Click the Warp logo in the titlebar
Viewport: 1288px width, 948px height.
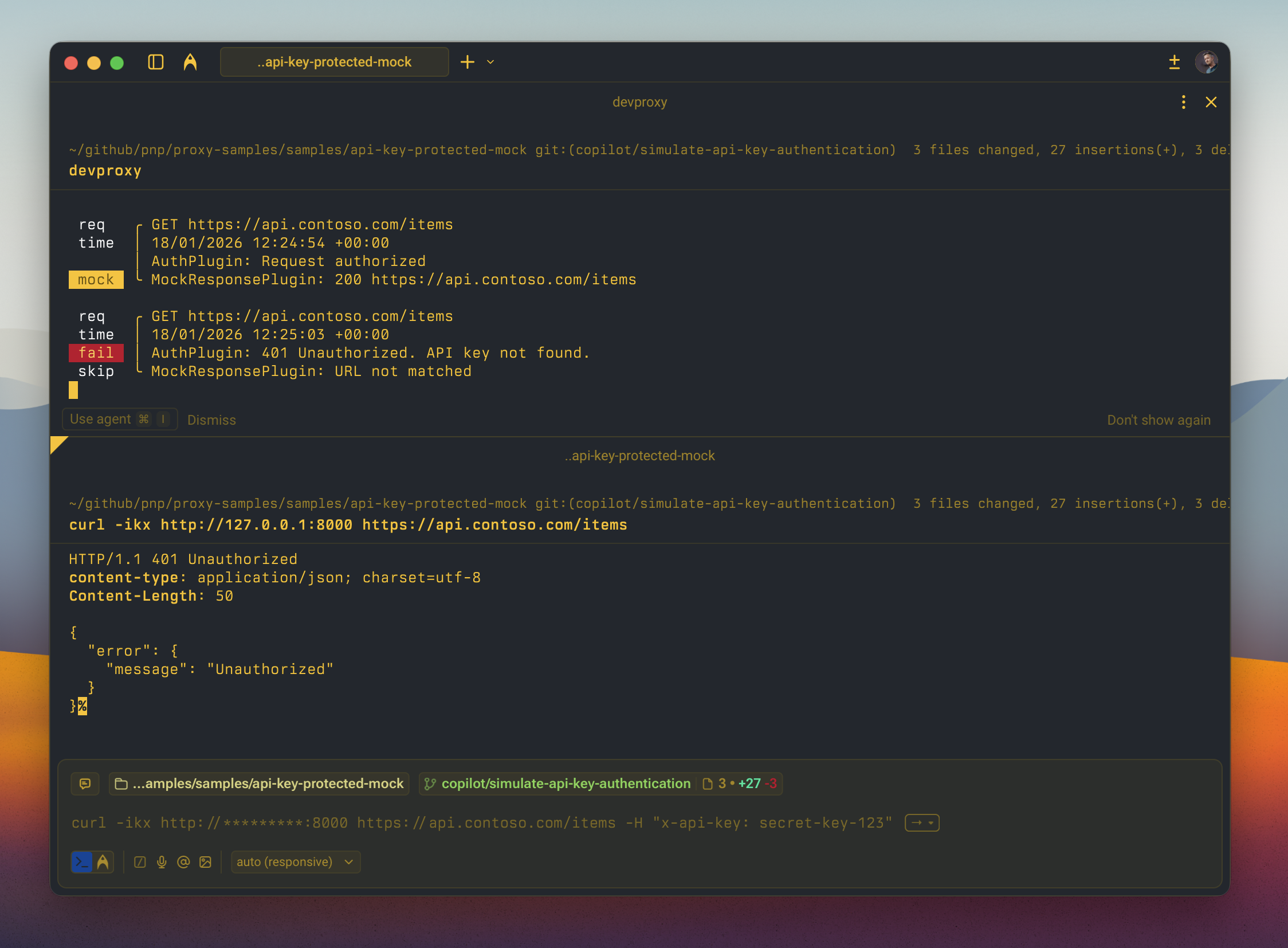[190, 61]
